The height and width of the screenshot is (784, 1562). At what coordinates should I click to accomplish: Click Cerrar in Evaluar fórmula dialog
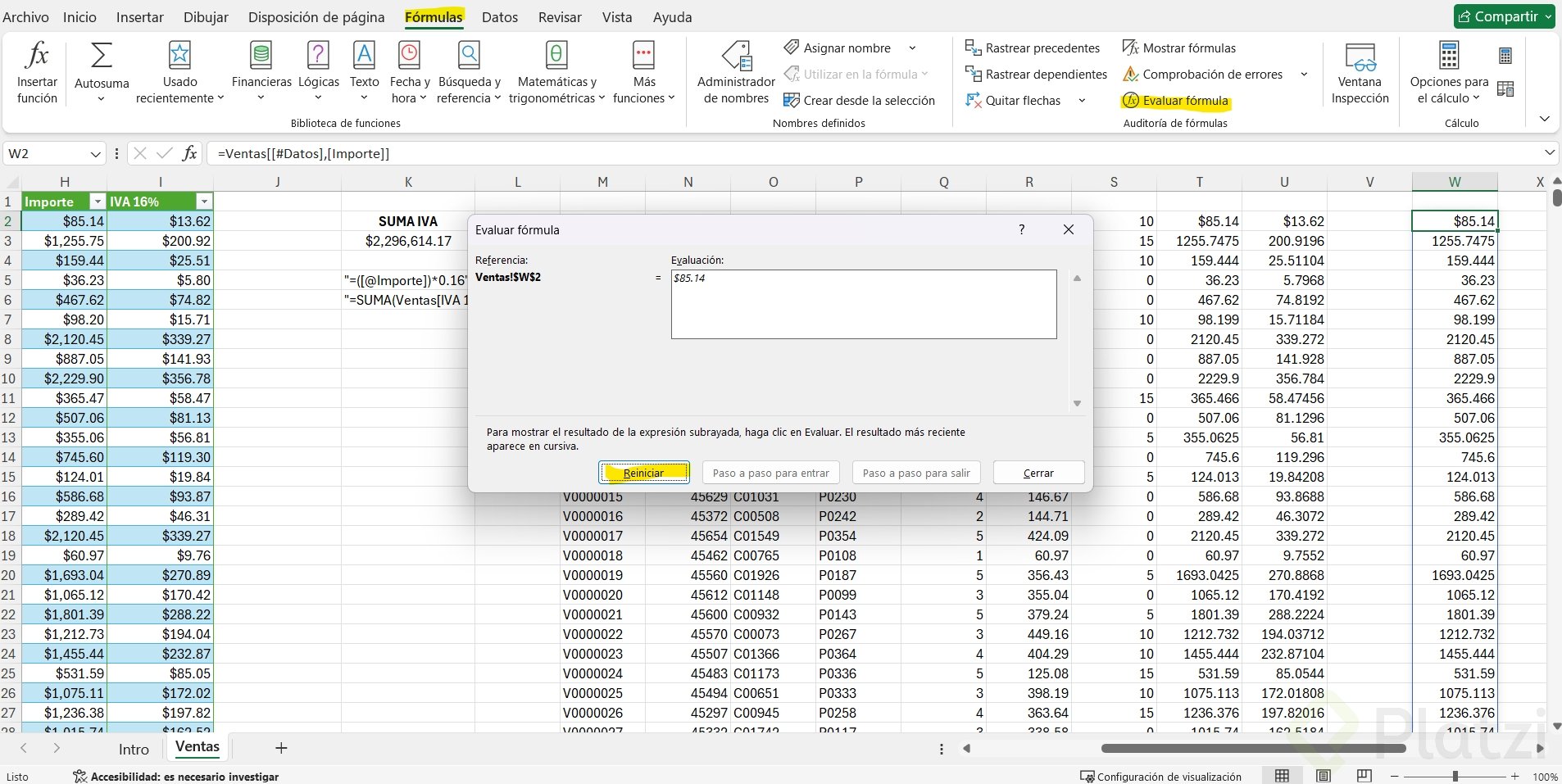click(x=1038, y=473)
